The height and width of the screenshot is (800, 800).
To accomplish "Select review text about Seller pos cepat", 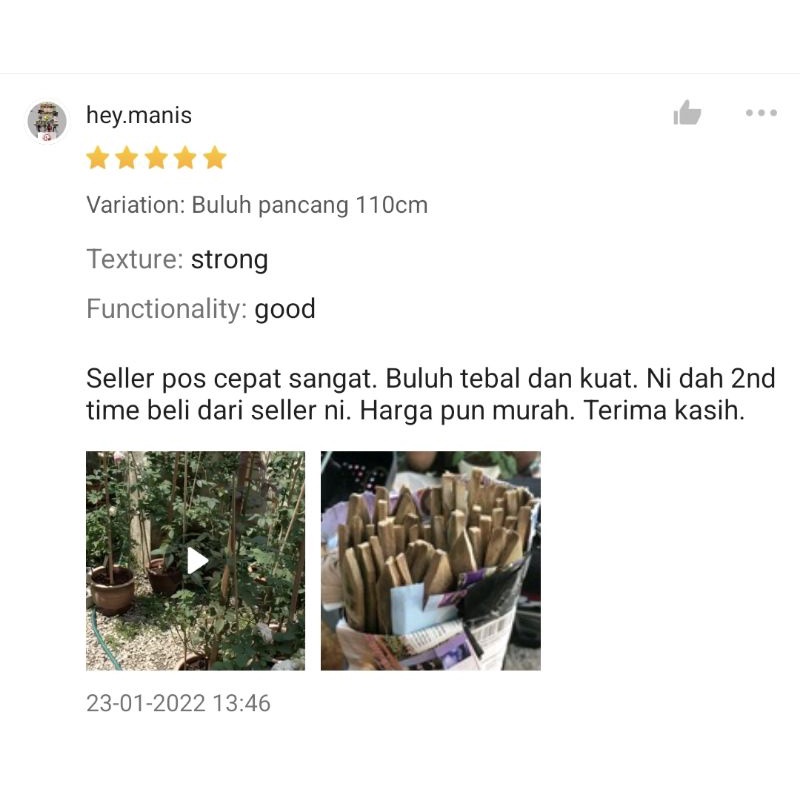I will tap(431, 394).
